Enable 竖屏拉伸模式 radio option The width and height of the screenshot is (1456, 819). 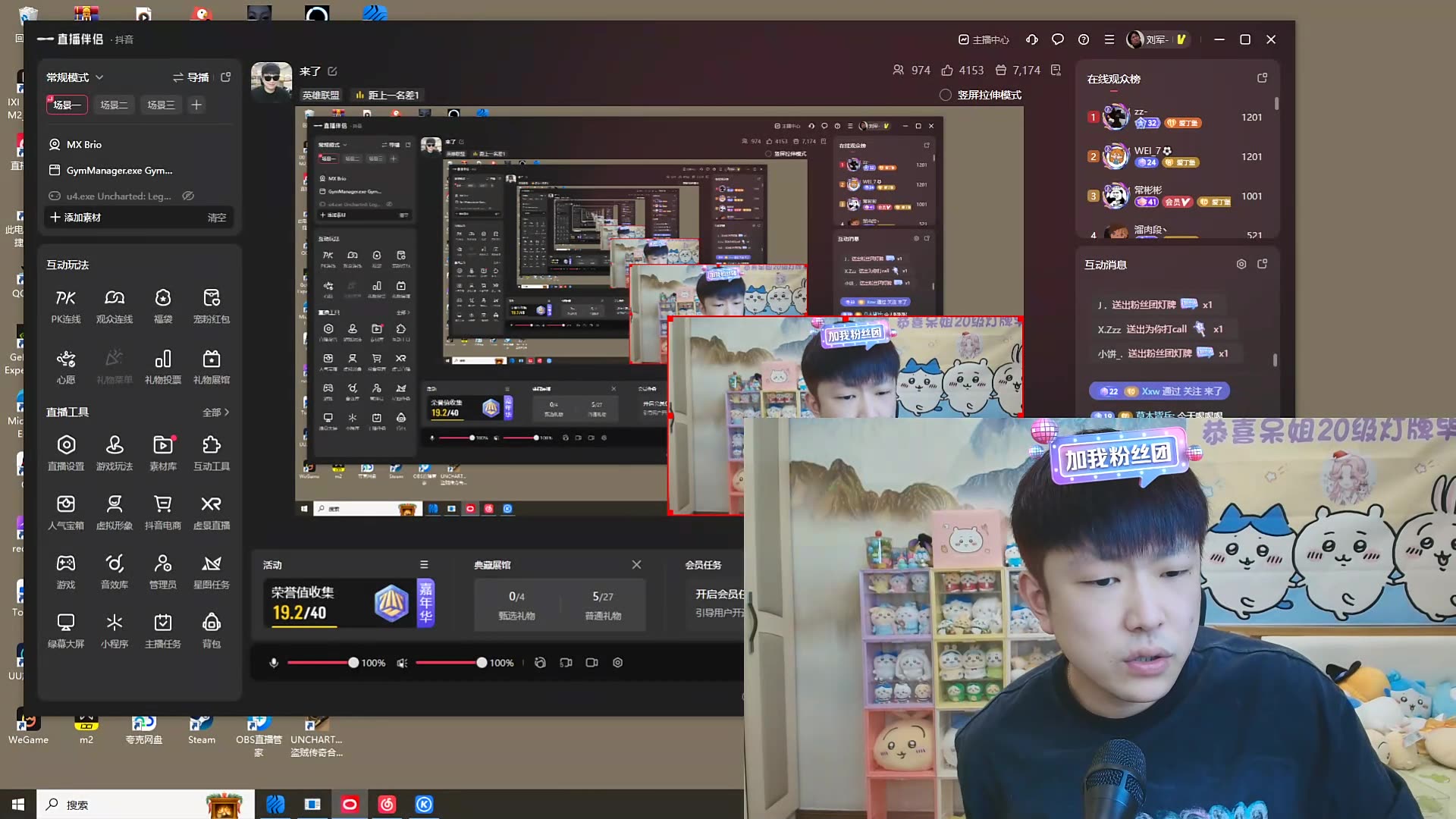pos(945,95)
